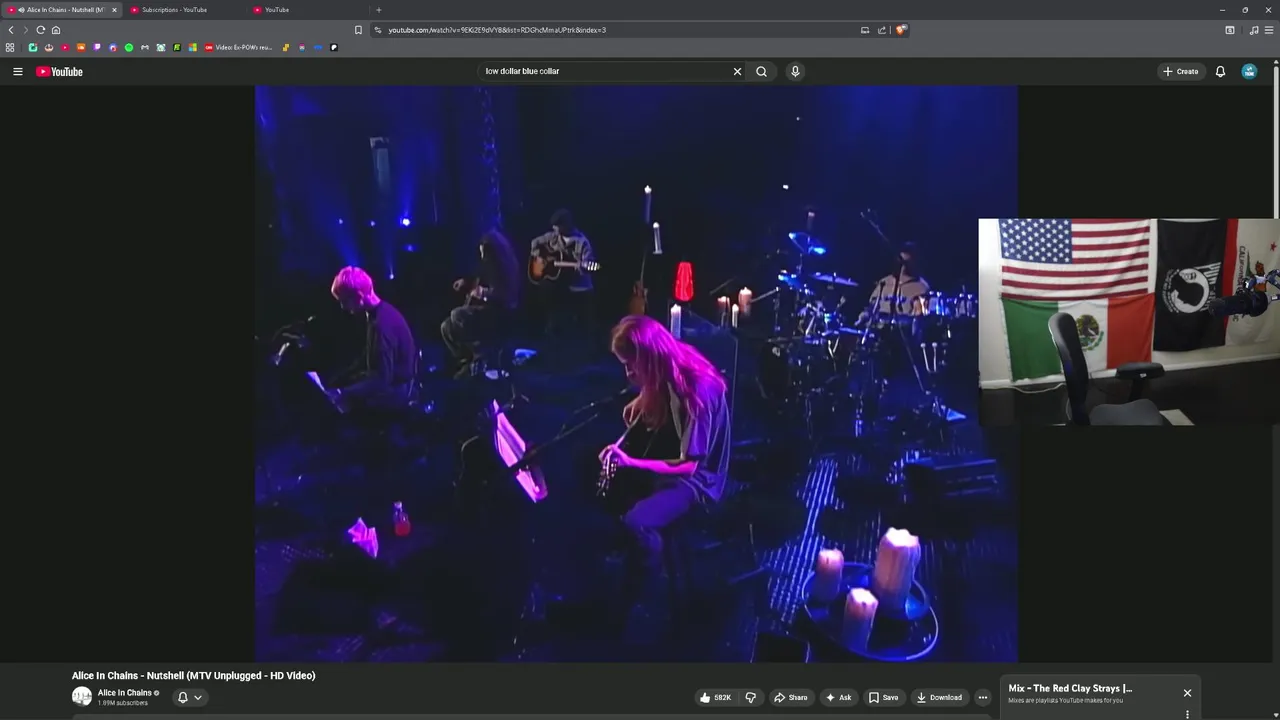This screenshot has width=1280, height=720.
Task: Open the media control music note icon
Action: pos(1254,30)
